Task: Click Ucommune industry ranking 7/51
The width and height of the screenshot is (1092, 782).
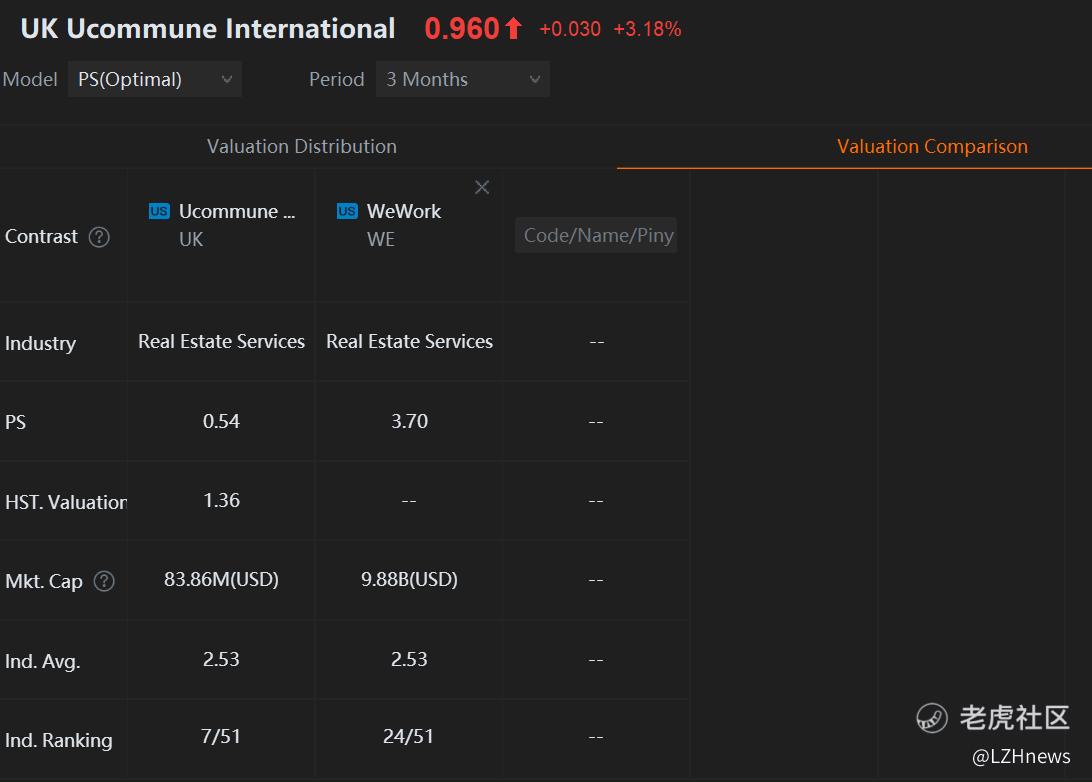Action: click(x=221, y=737)
